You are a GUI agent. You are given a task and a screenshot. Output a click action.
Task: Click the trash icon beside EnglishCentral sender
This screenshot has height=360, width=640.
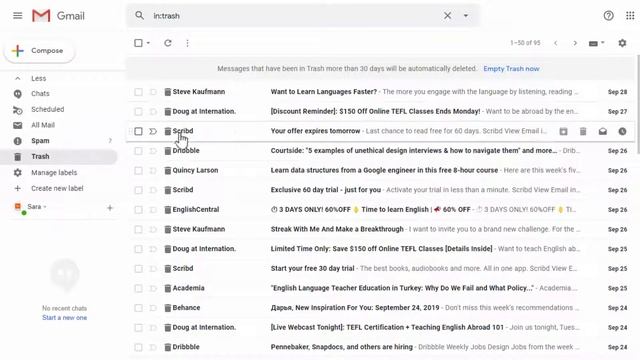[167, 210]
